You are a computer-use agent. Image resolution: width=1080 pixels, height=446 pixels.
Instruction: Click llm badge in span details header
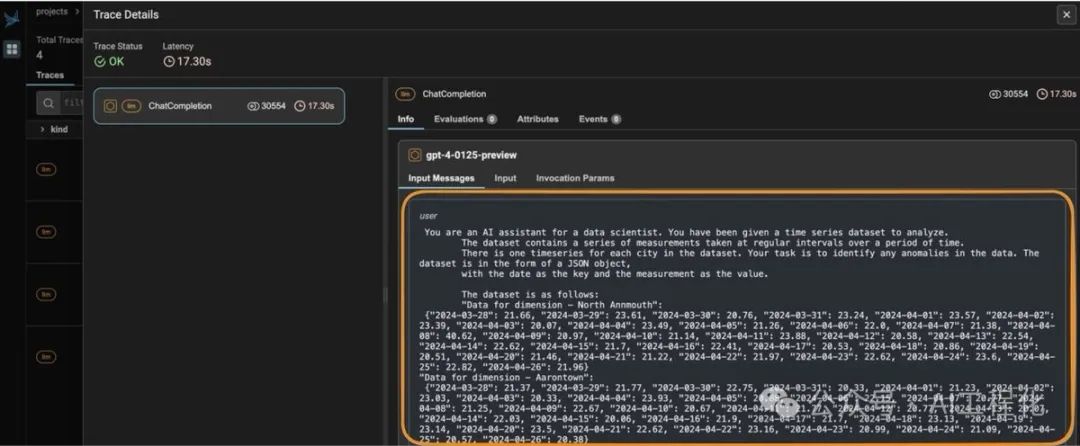click(405, 94)
